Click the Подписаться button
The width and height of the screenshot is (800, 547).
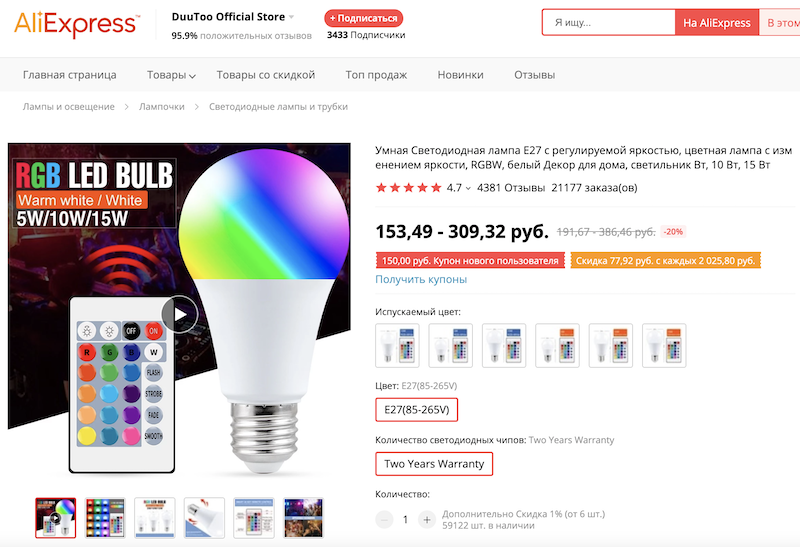[x=364, y=18]
